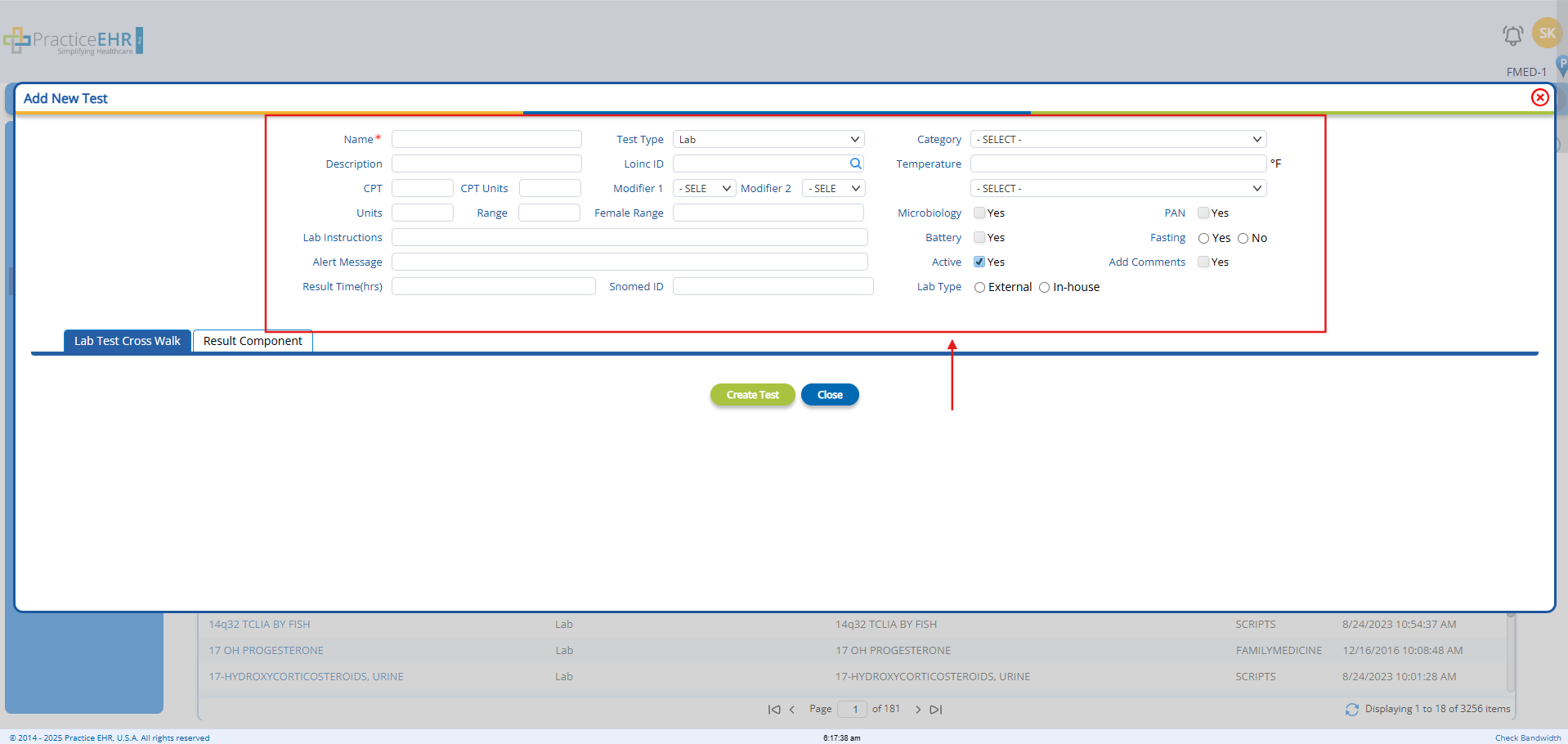
Task: Open the Modifier 1 dropdown
Action: pos(704,189)
